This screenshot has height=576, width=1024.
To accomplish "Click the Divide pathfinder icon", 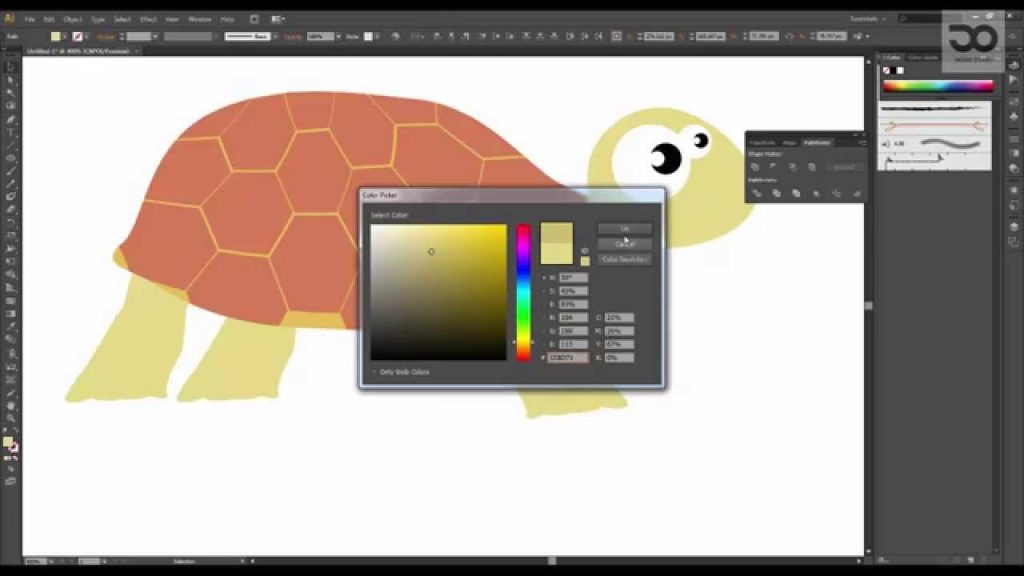I will click(757, 193).
